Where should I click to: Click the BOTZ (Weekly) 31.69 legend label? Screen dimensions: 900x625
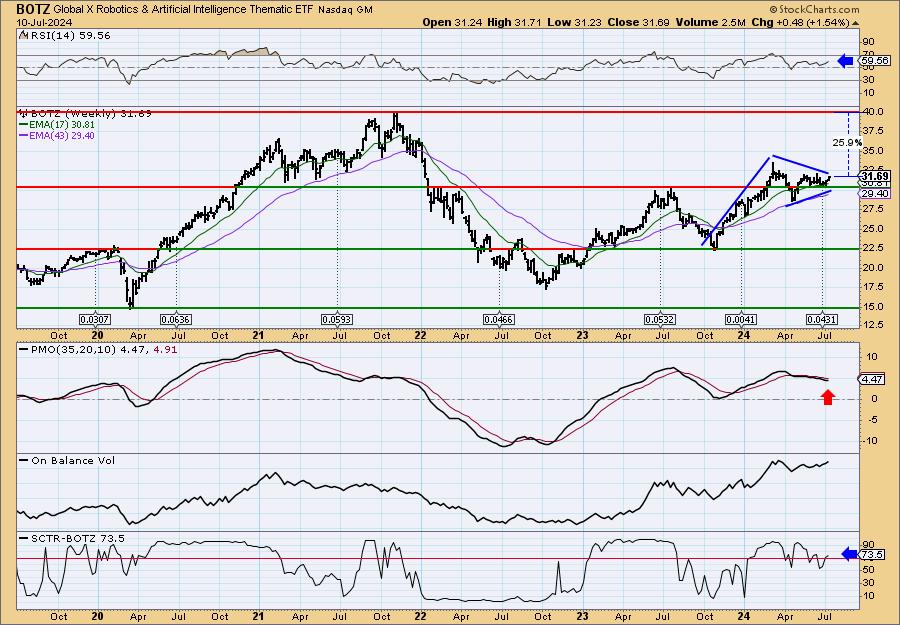click(x=91, y=114)
